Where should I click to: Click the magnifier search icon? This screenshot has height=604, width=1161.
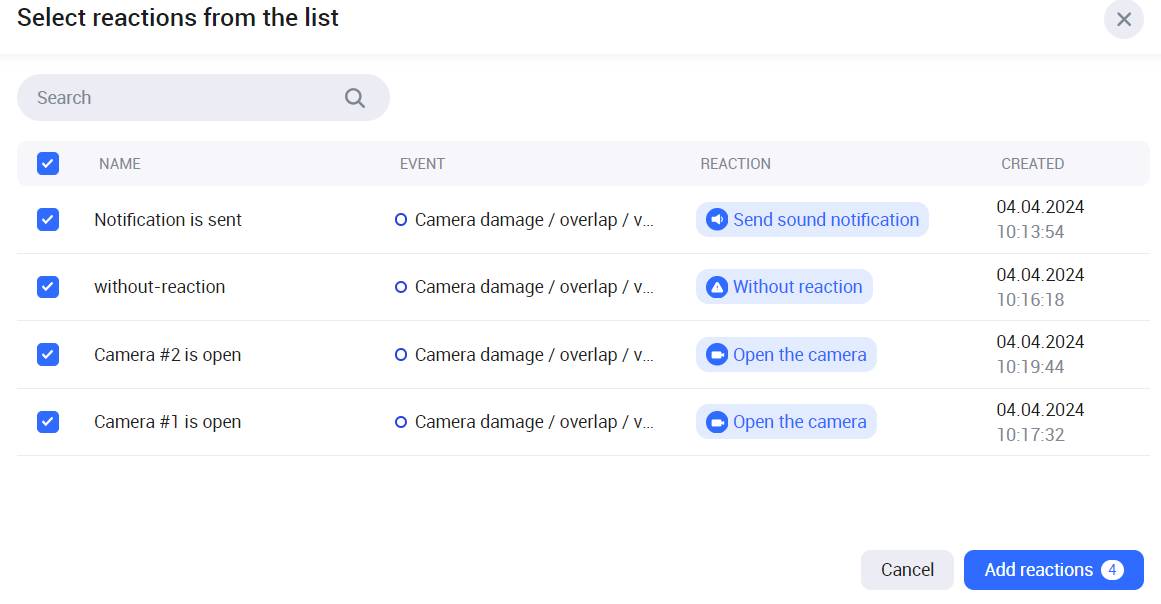tap(355, 98)
